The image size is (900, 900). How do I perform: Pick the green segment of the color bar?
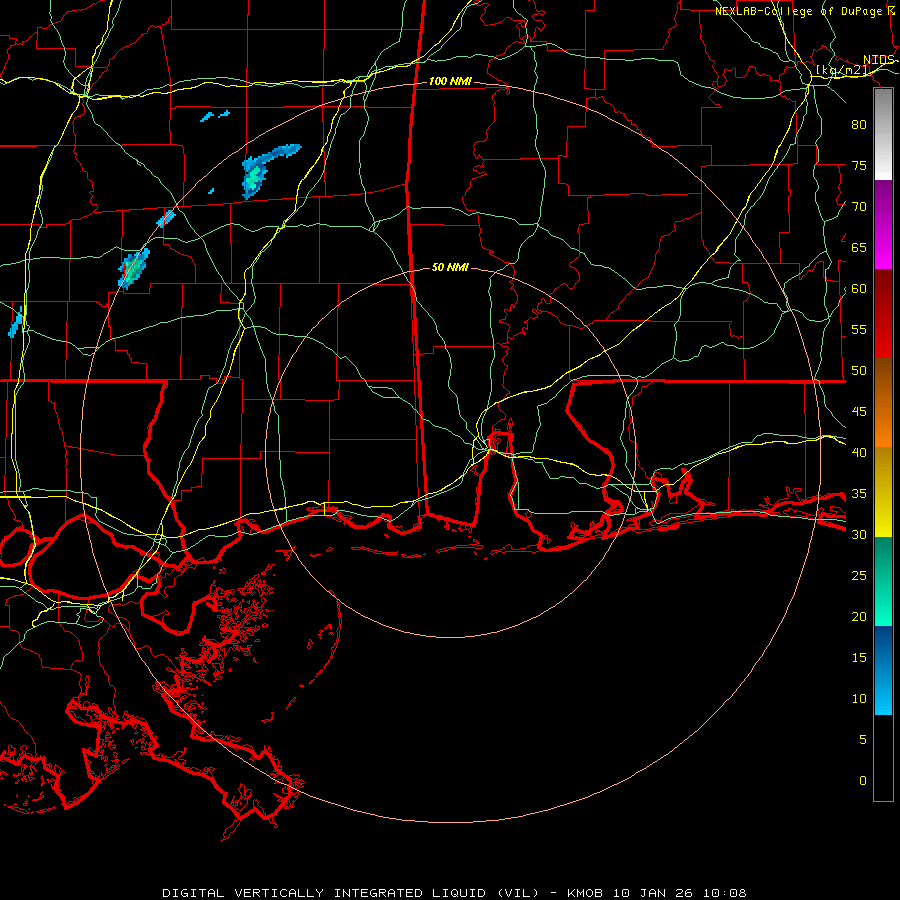[x=883, y=581]
